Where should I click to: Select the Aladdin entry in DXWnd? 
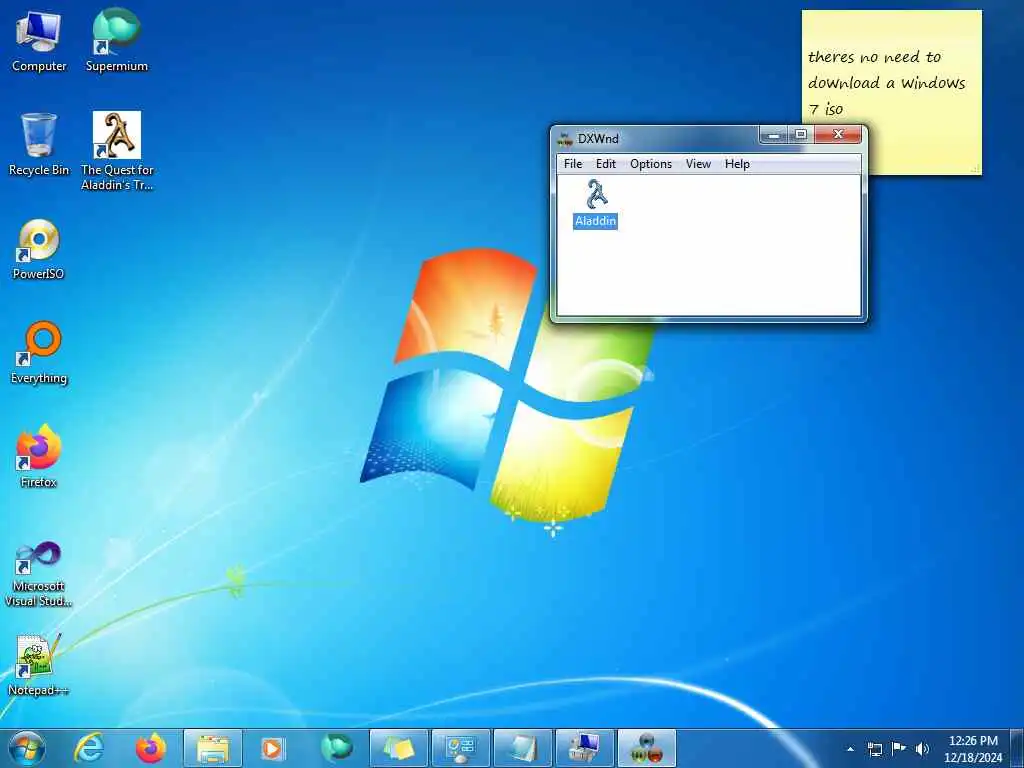[595, 204]
